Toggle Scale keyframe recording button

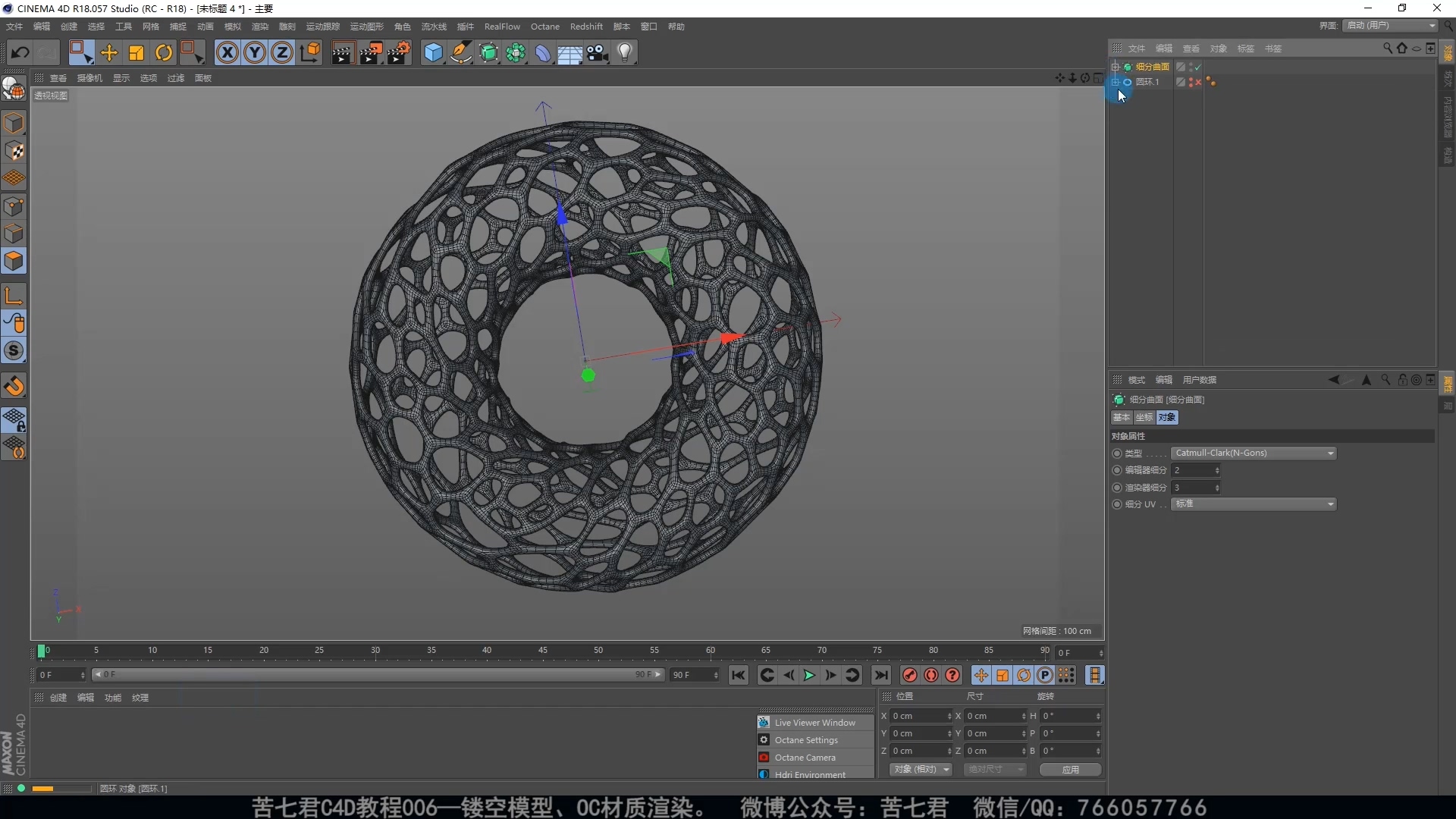pyautogui.click(x=1003, y=675)
